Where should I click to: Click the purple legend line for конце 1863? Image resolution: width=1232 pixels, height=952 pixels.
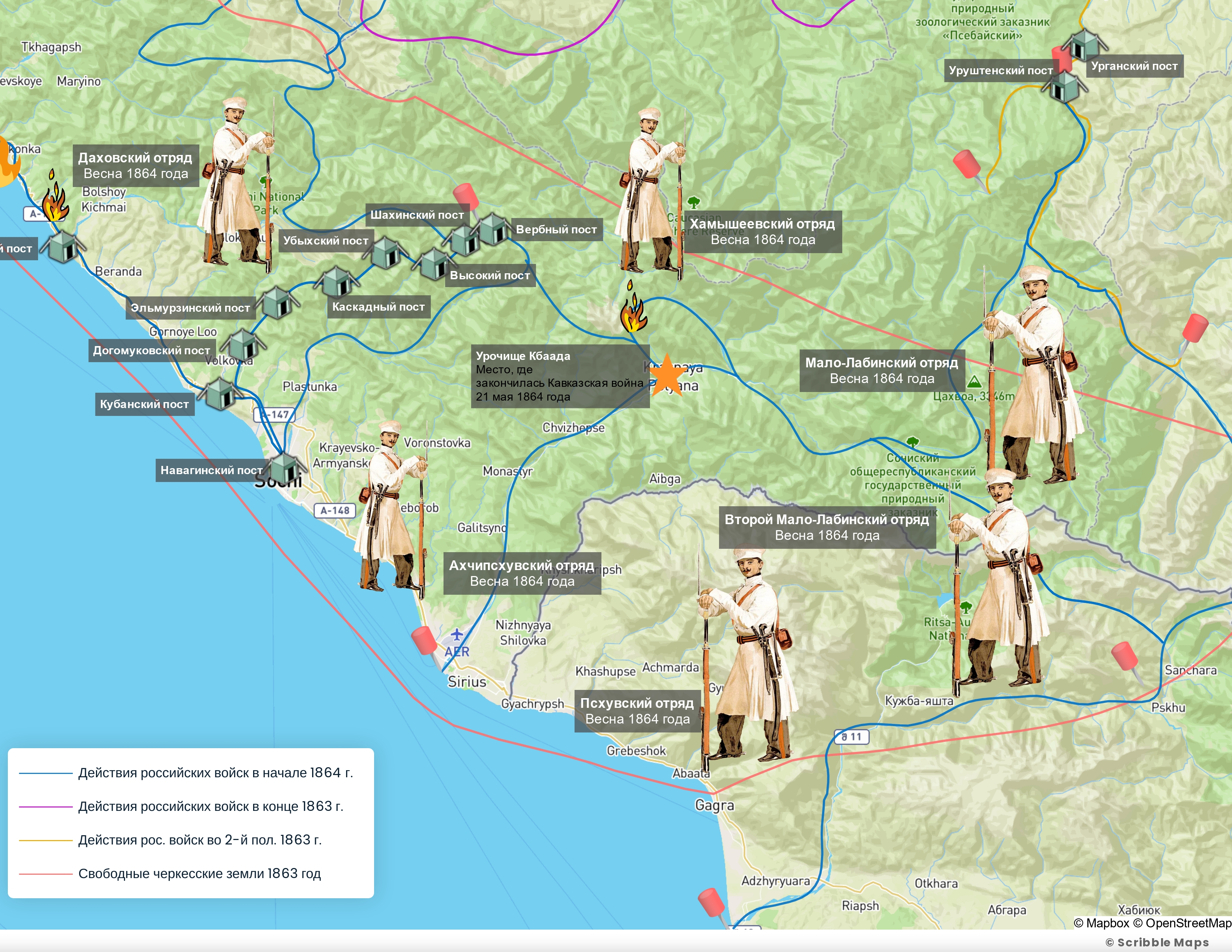coord(46,807)
